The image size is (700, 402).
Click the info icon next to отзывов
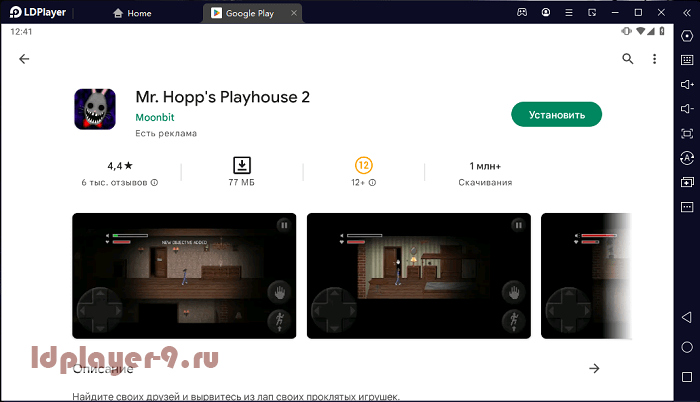click(154, 182)
